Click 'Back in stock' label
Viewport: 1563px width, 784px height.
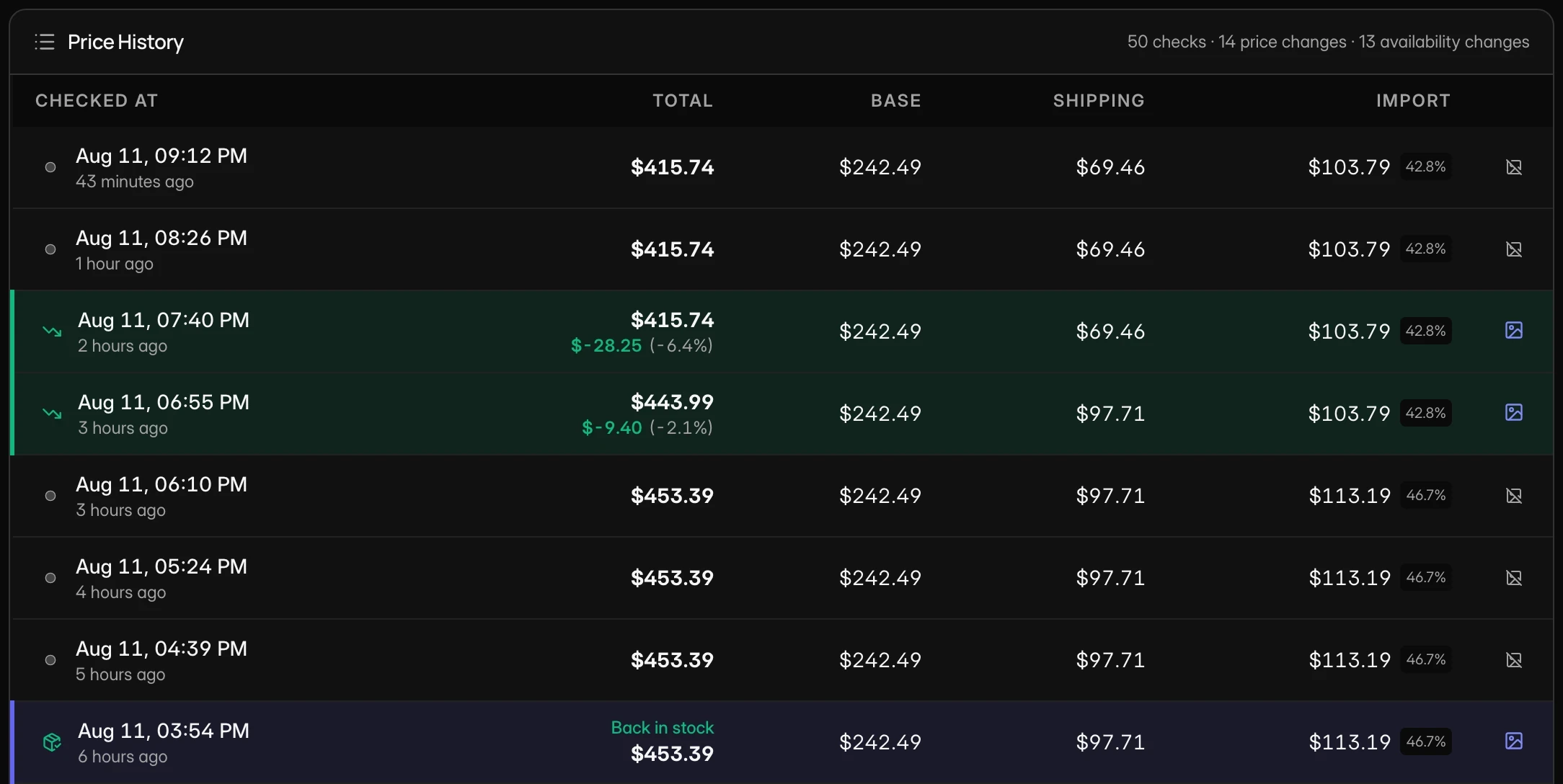pyautogui.click(x=663, y=728)
